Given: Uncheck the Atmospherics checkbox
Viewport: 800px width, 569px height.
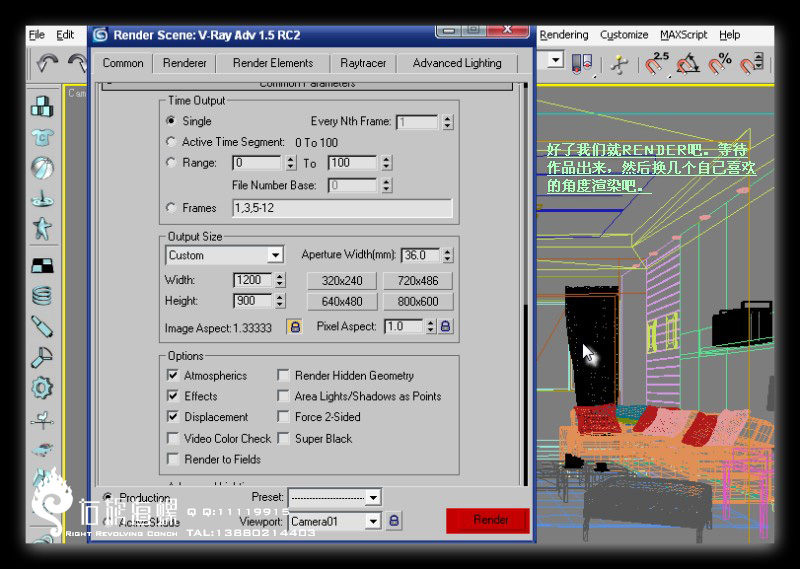Looking at the screenshot, I should tap(173, 375).
